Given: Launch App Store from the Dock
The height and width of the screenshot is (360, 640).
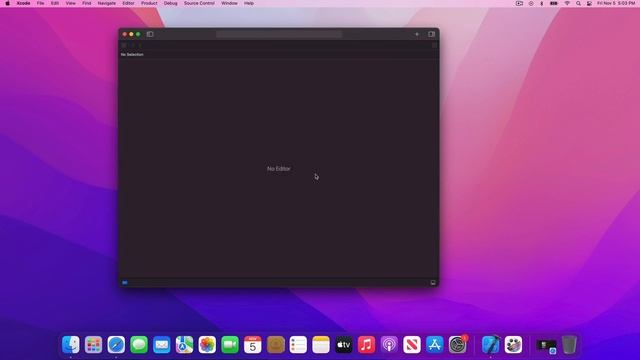Looking at the screenshot, I should 435,345.
